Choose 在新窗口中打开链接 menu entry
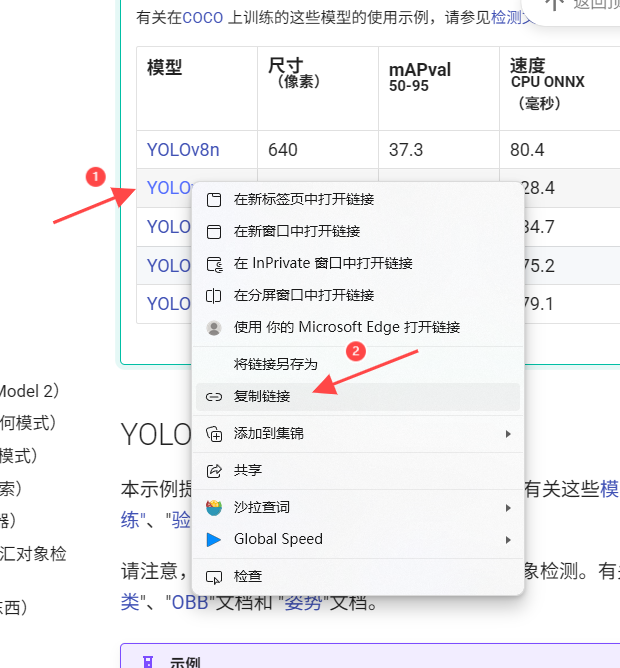Screen dimensions: 620x668 (358, 231)
